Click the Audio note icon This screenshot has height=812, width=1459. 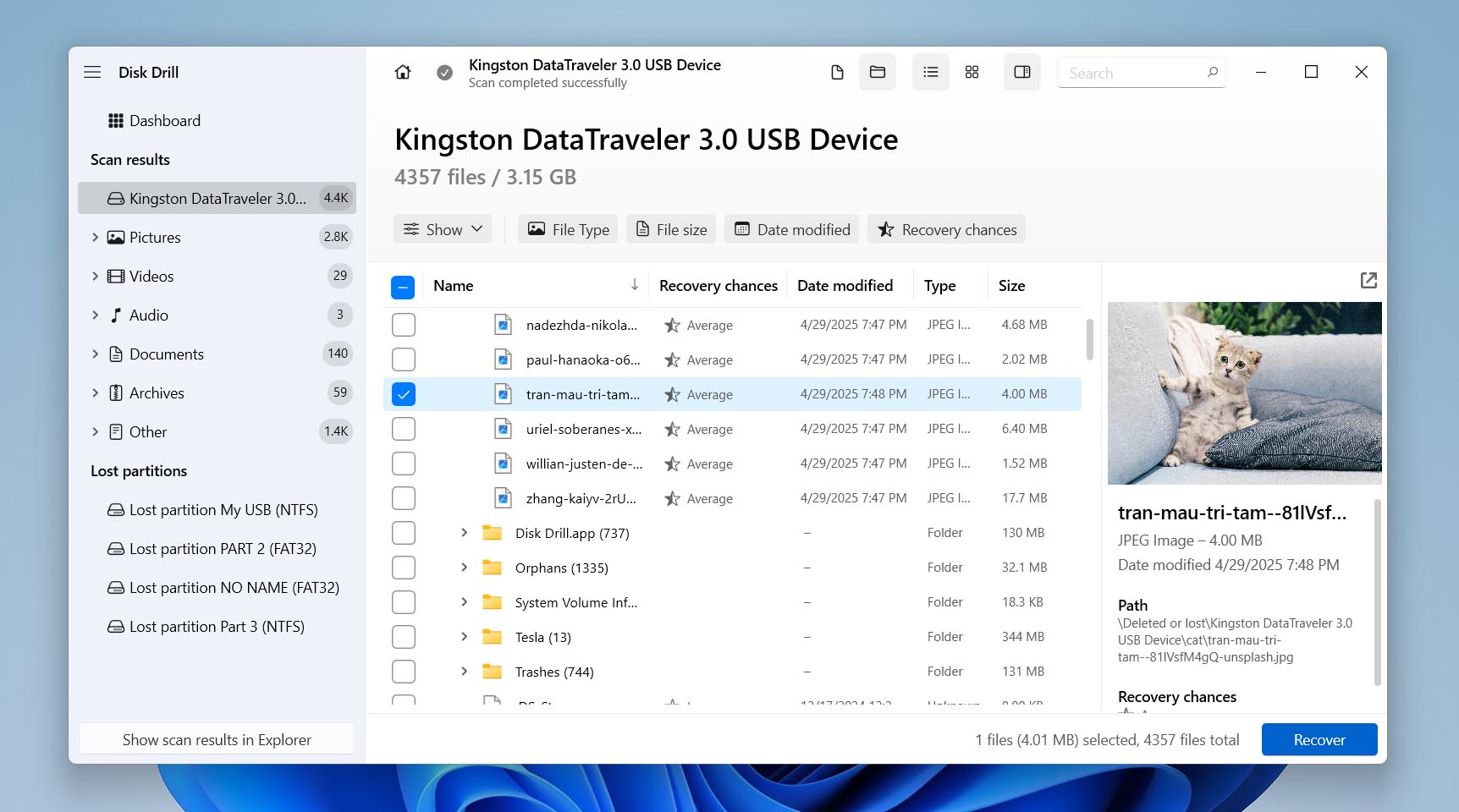click(116, 315)
